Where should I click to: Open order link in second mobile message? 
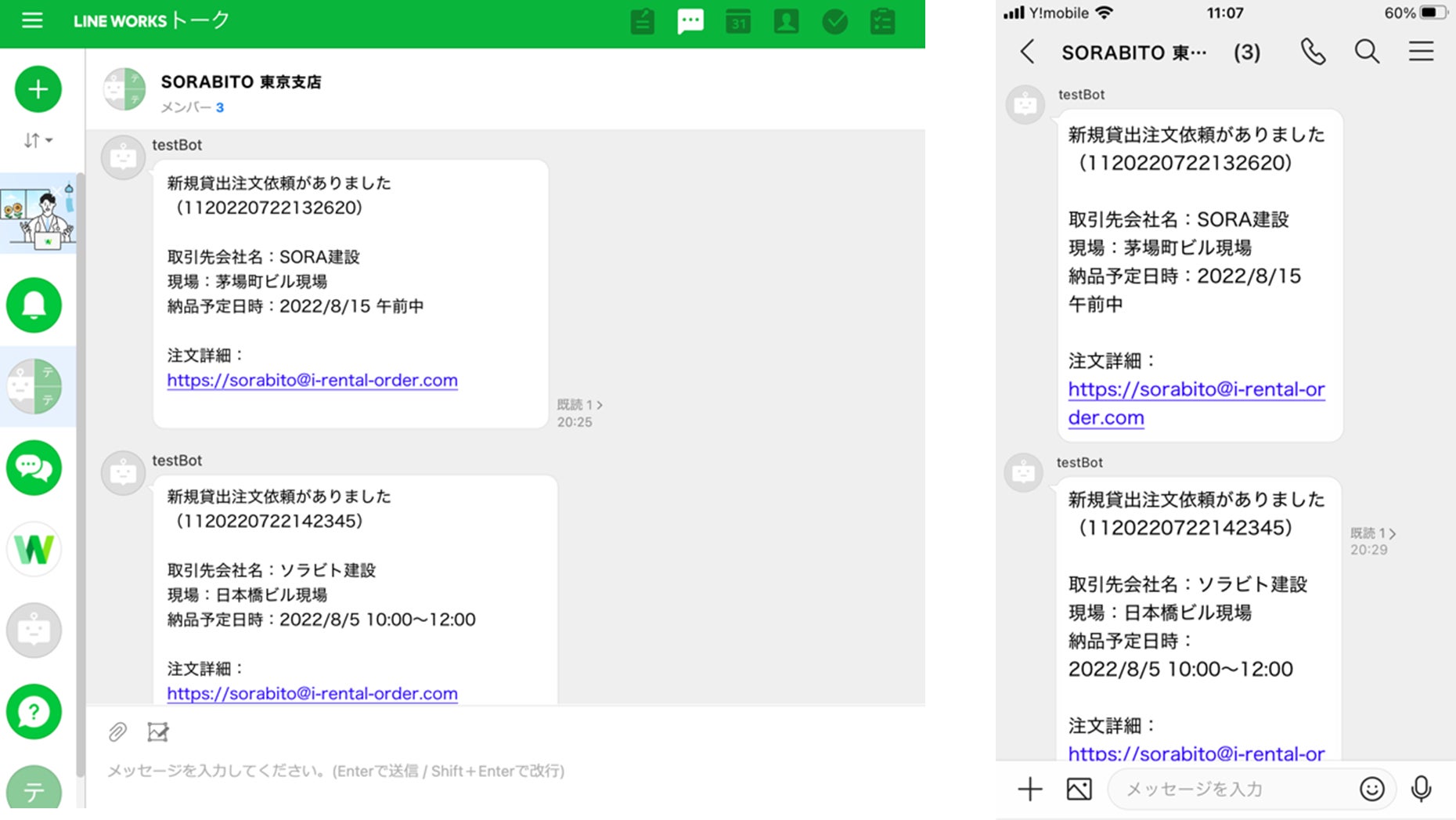[x=1196, y=753]
